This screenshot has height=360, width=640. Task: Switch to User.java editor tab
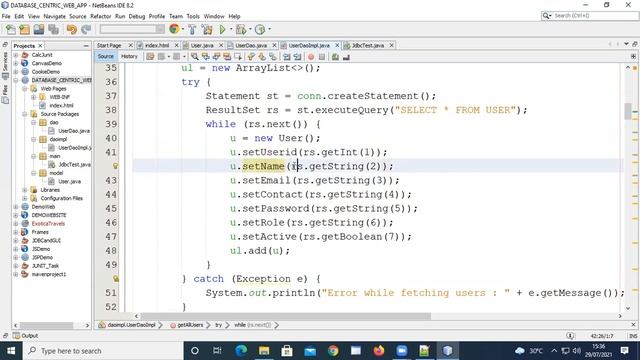(202, 45)
